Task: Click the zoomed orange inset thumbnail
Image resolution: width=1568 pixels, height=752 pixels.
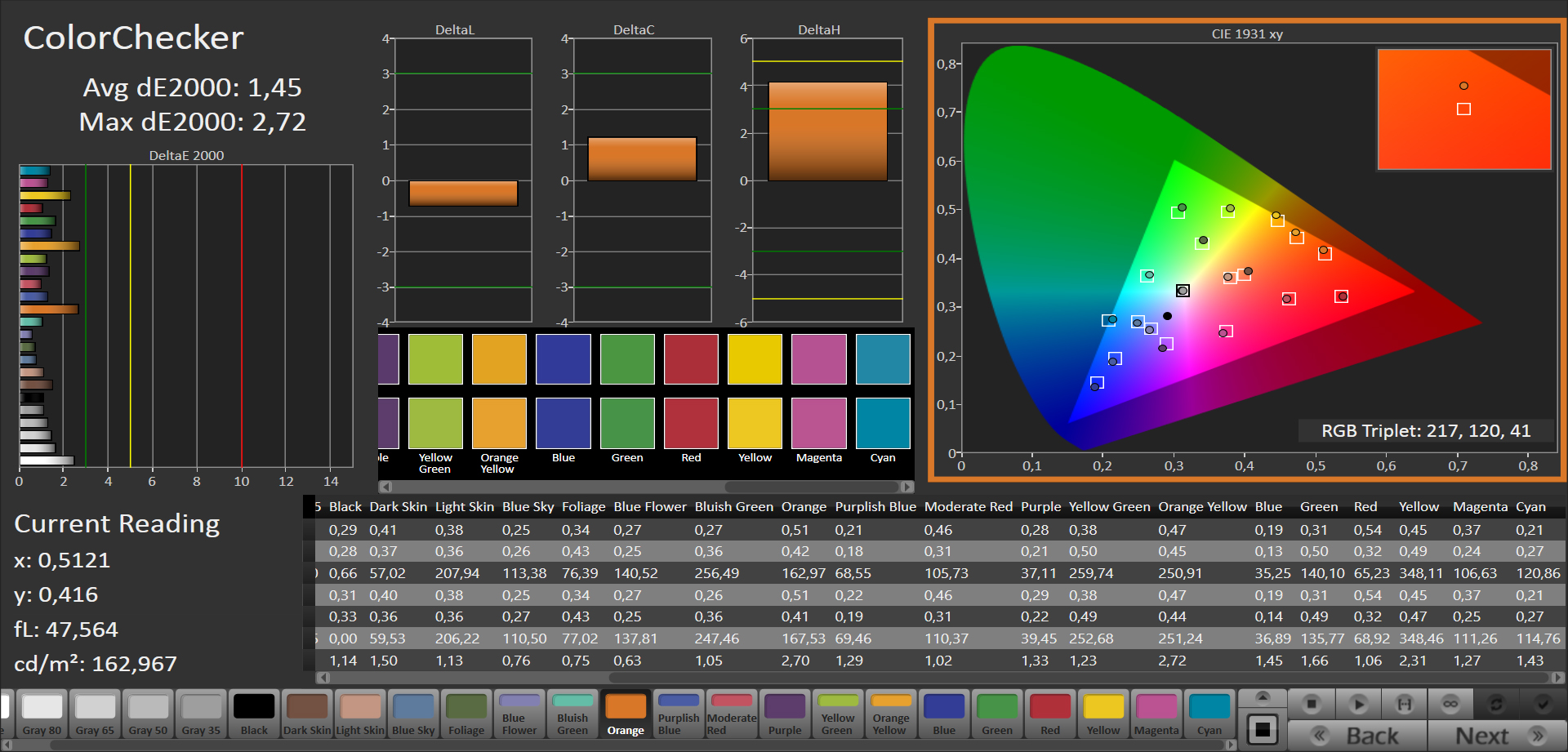Action: point(1464,109)
